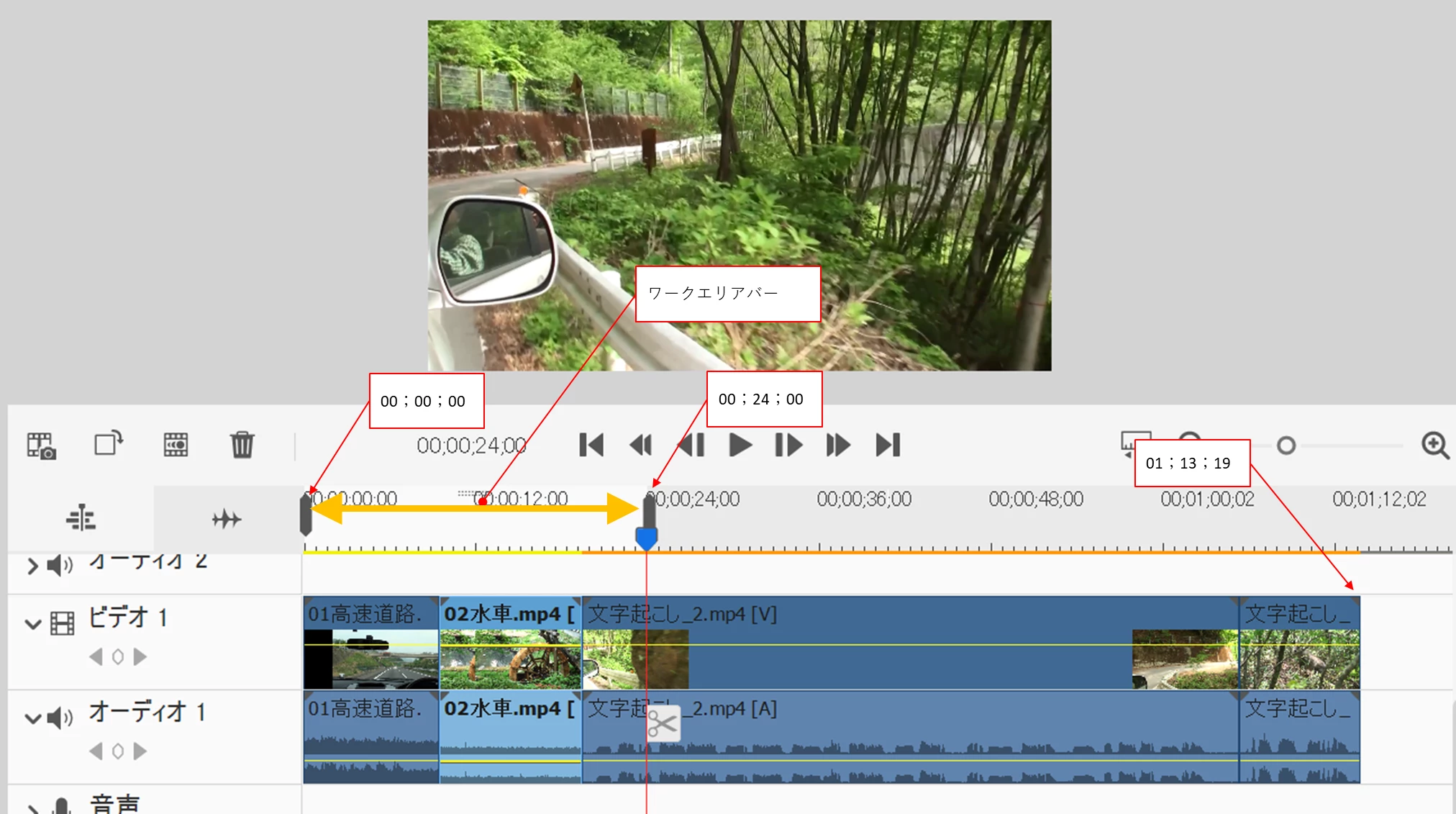Add keyframe on ビデオ 1 track
The width and height of the screenshot is (1456, 814).
pos(118,656)
